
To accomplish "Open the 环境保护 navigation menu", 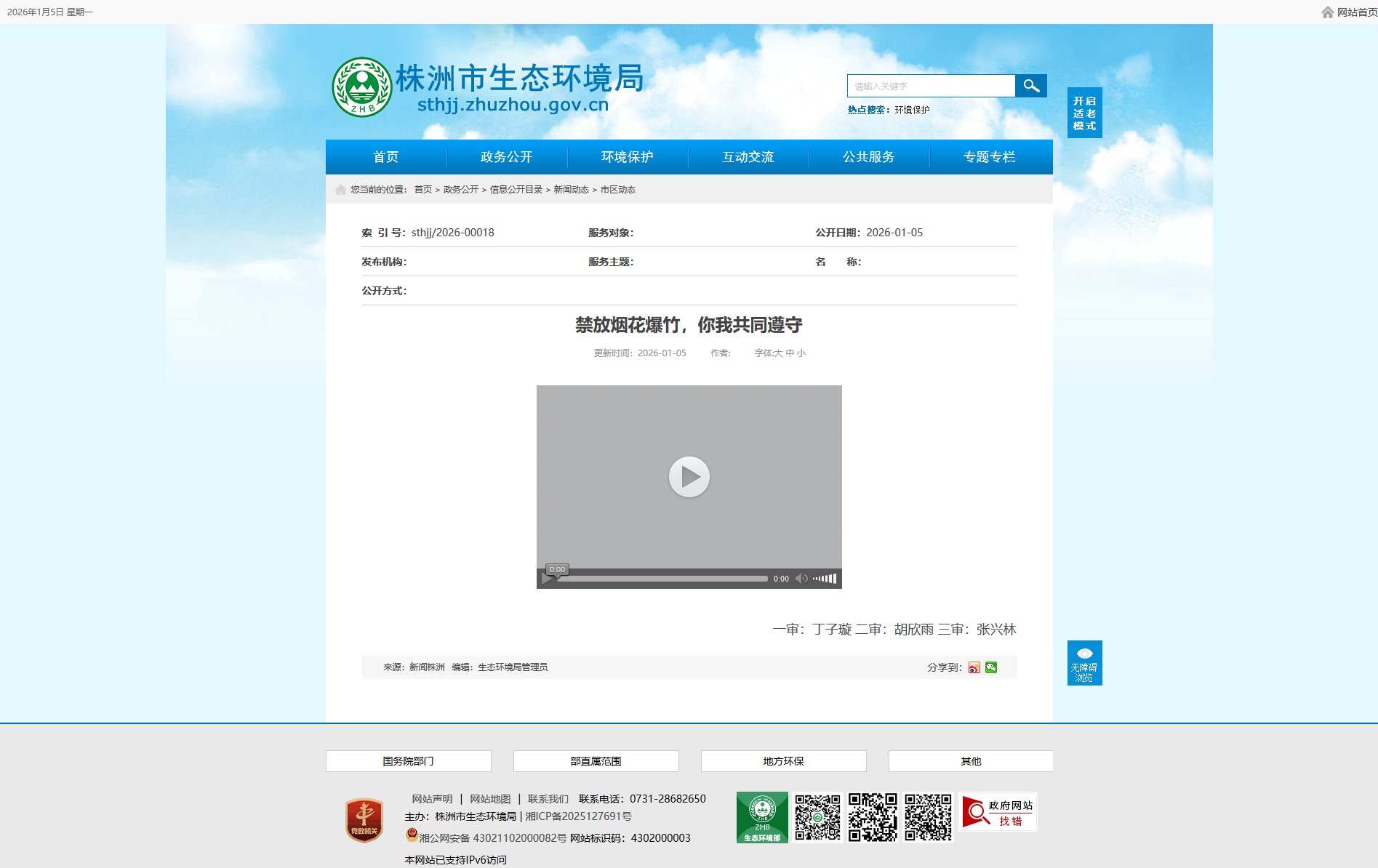I will (x=627, y=157).
